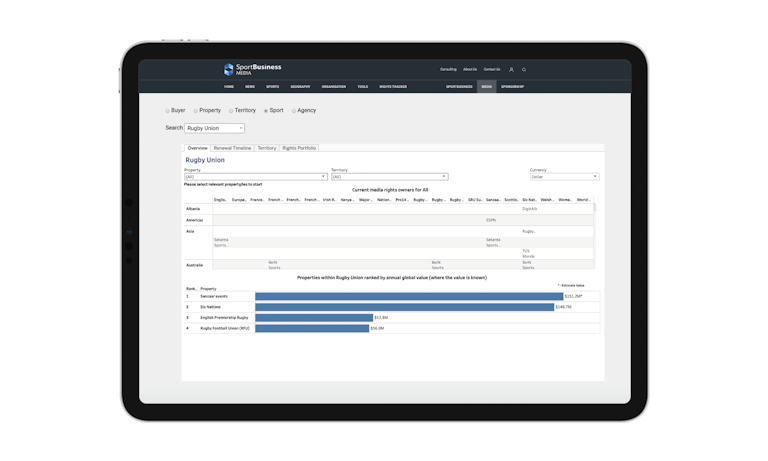The height and width of the screenshot is (461, 768).
Task: Click the Rugby Football Union (RFU) label
Action: click(224, 329)
